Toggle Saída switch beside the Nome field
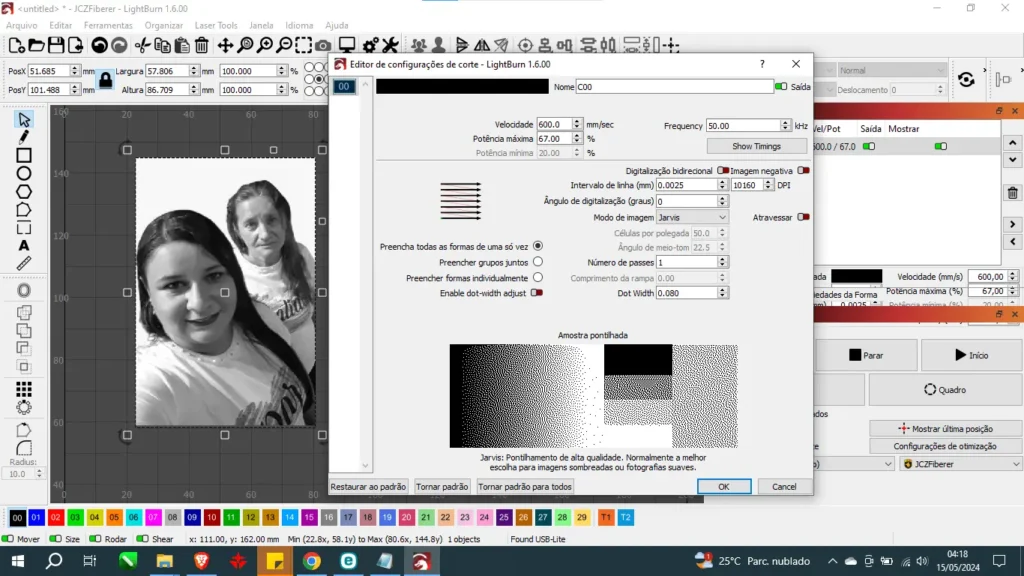The width and height of the screenshot is (1024, 576). 781,86
